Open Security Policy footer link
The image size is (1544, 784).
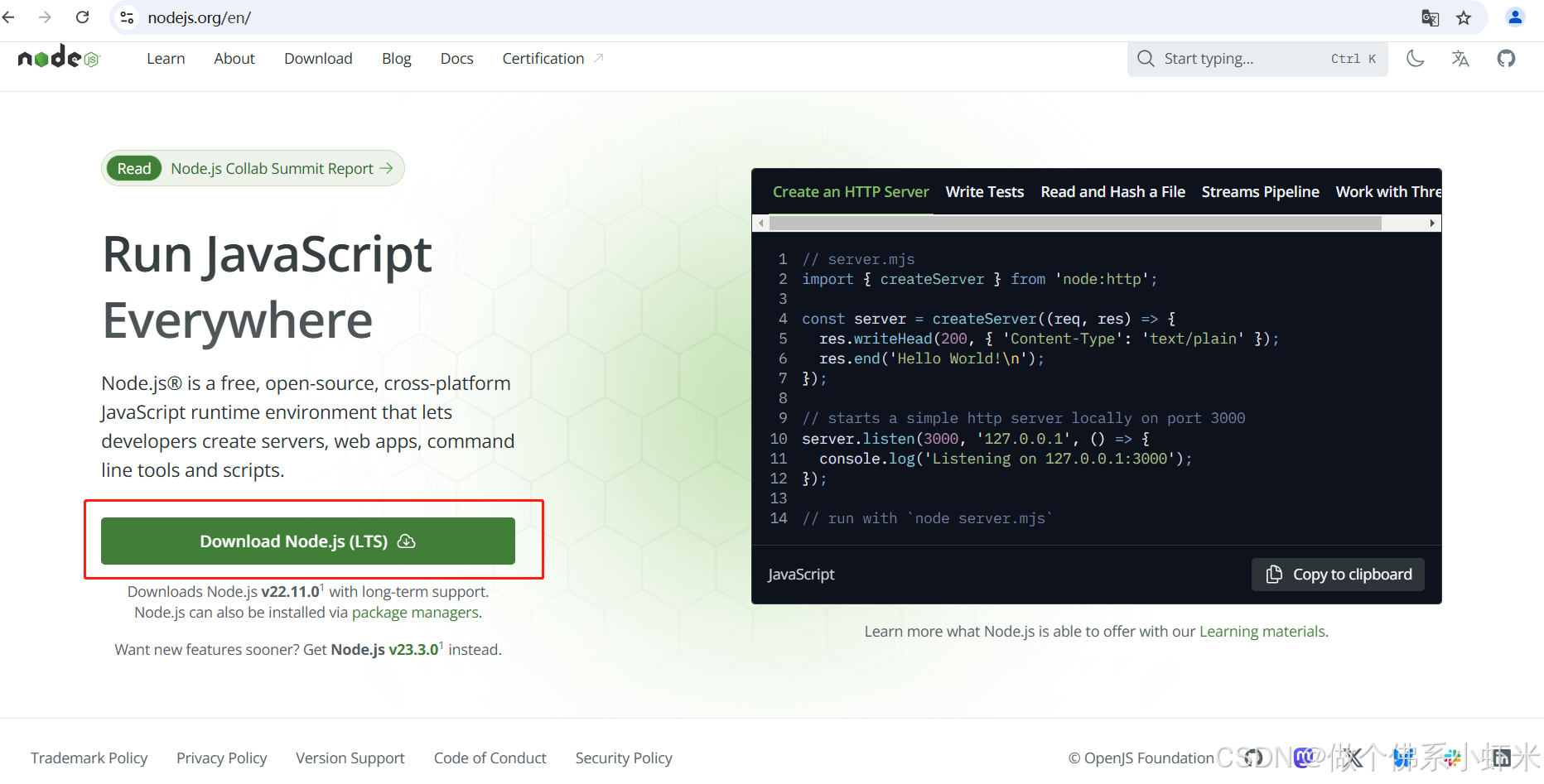(624, 758)
